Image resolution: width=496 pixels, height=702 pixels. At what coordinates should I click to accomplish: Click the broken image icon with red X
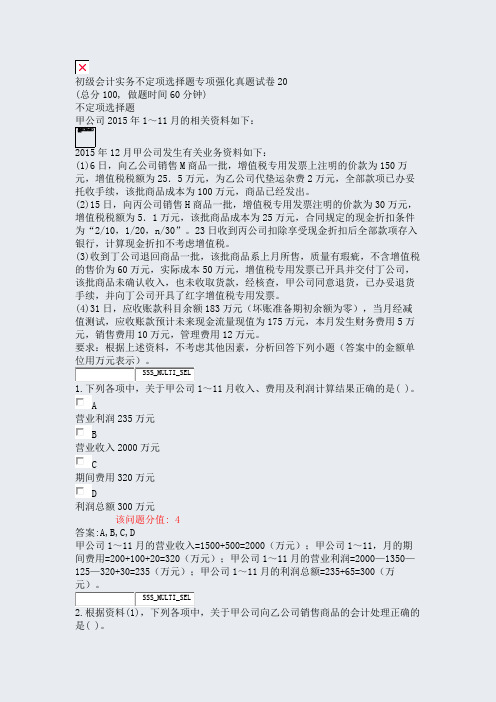(x=82, y=67)
